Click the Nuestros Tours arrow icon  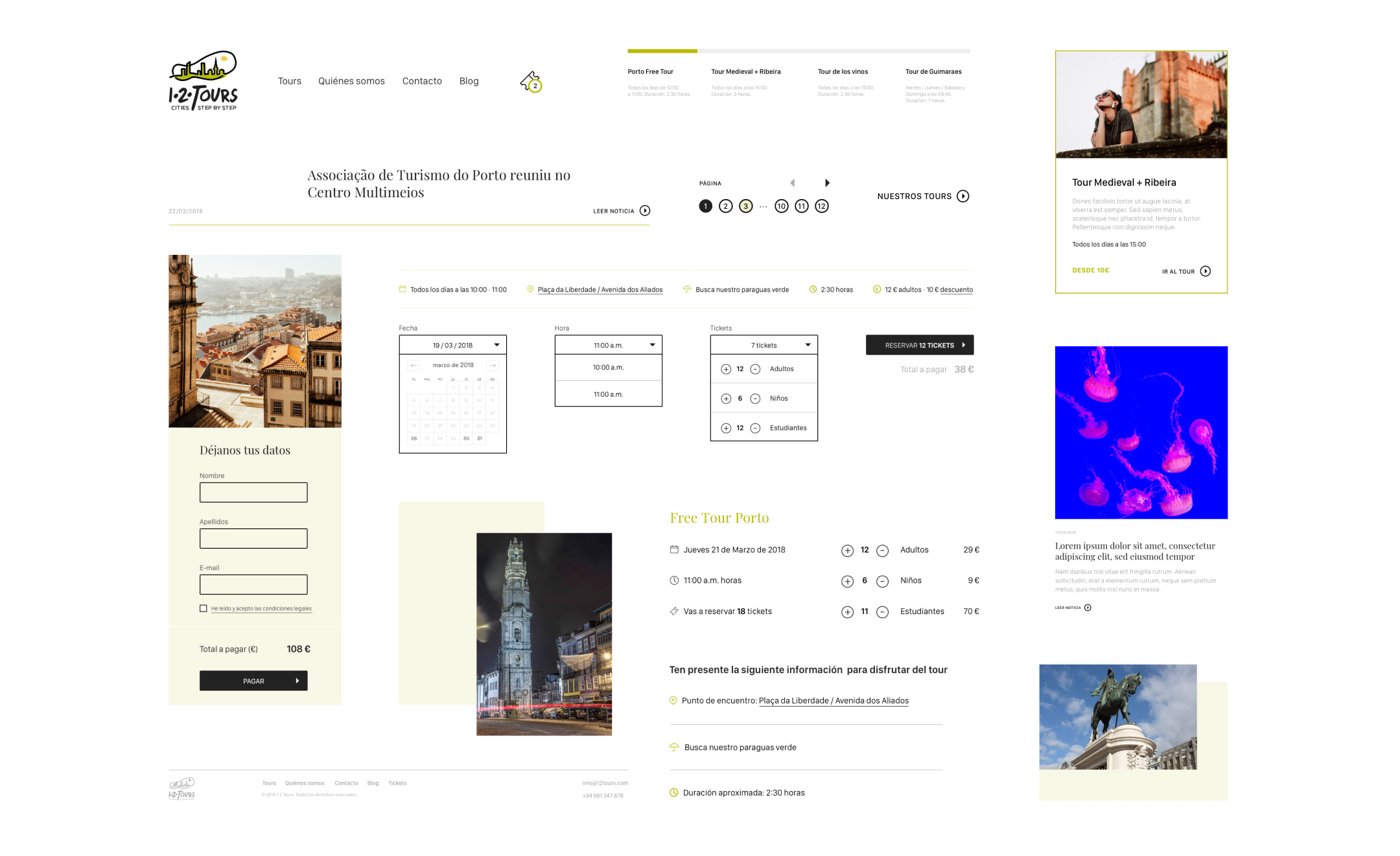[x=963, y=196]
